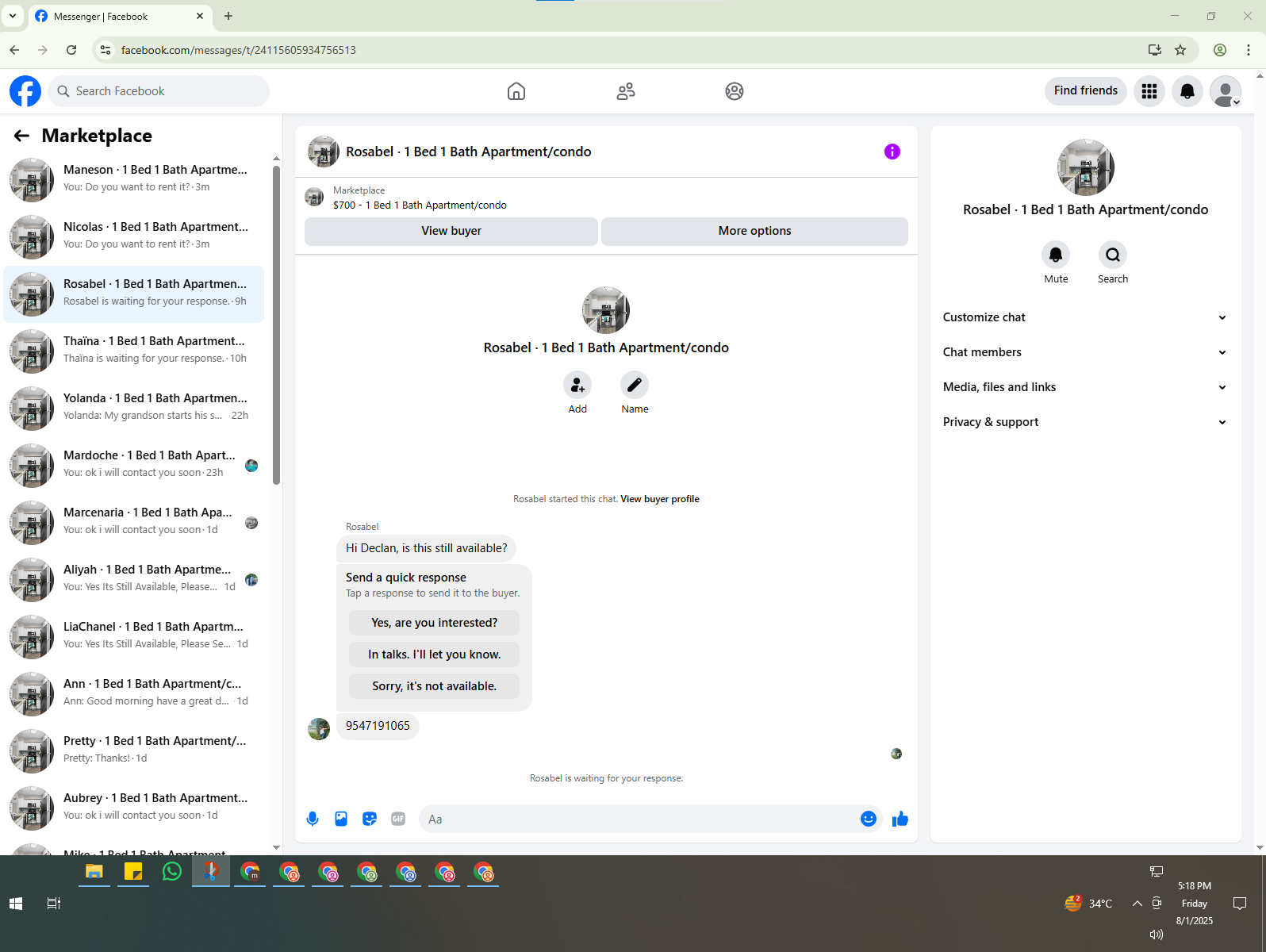Screen dimensions: 1266x952
Task: Open Maneson conversation
Action: click(x=134, y=180)
